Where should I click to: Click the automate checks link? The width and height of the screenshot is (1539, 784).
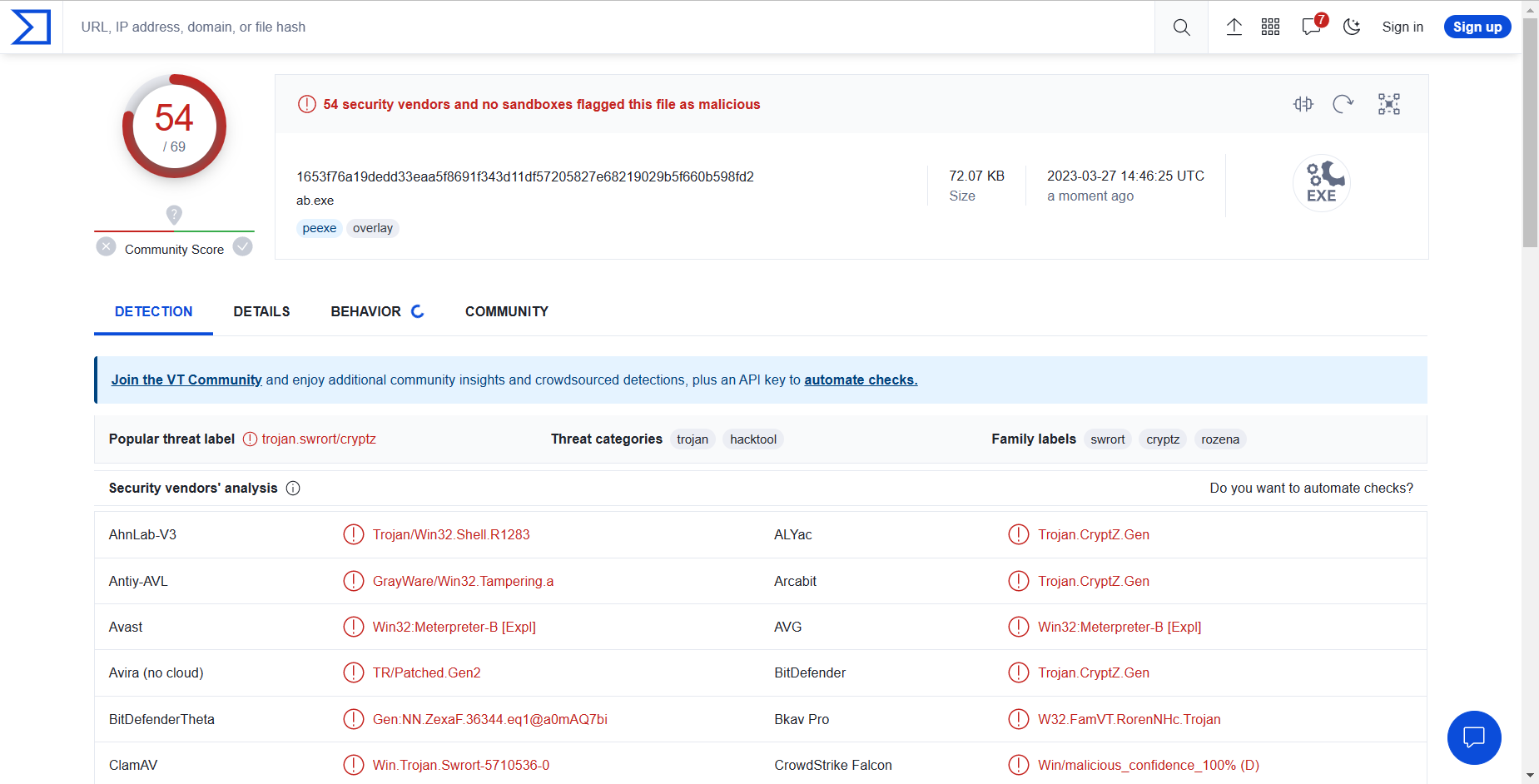[861, 380]
